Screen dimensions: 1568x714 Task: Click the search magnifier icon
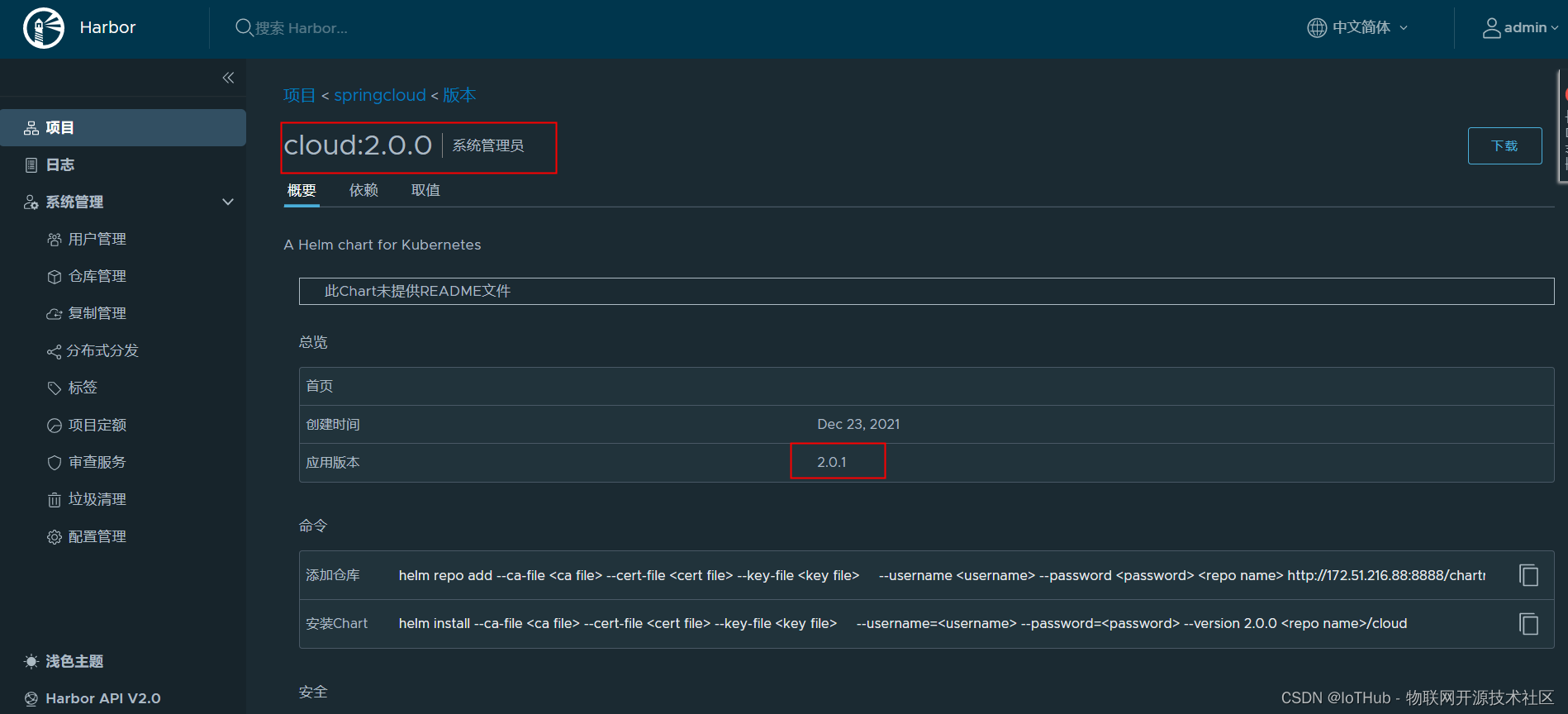(x=244, y=27)
